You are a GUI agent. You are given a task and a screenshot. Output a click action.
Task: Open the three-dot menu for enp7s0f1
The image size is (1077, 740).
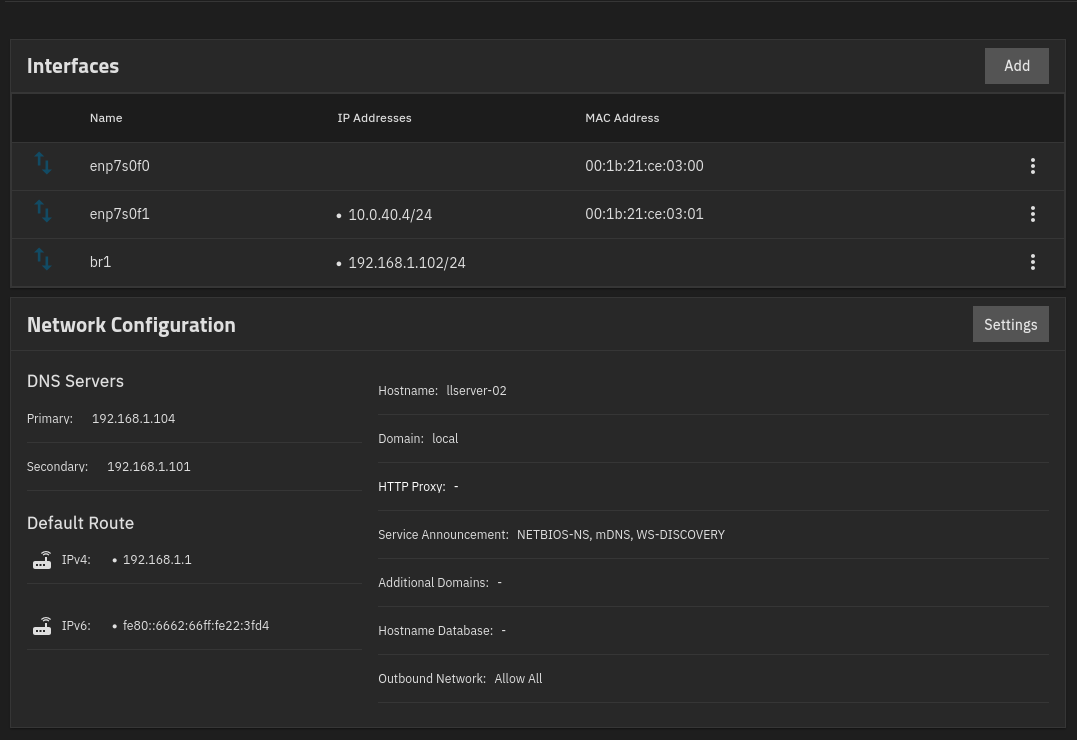point(1033,214)
